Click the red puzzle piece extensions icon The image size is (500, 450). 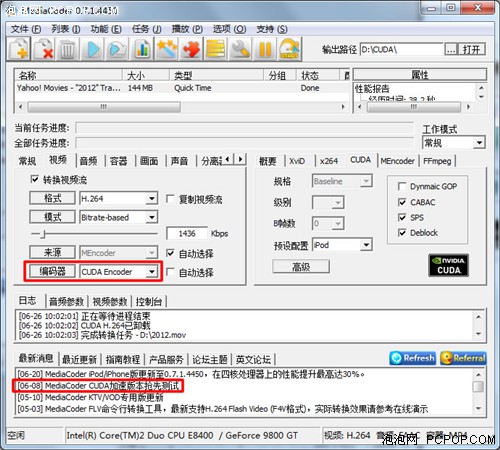191,49
